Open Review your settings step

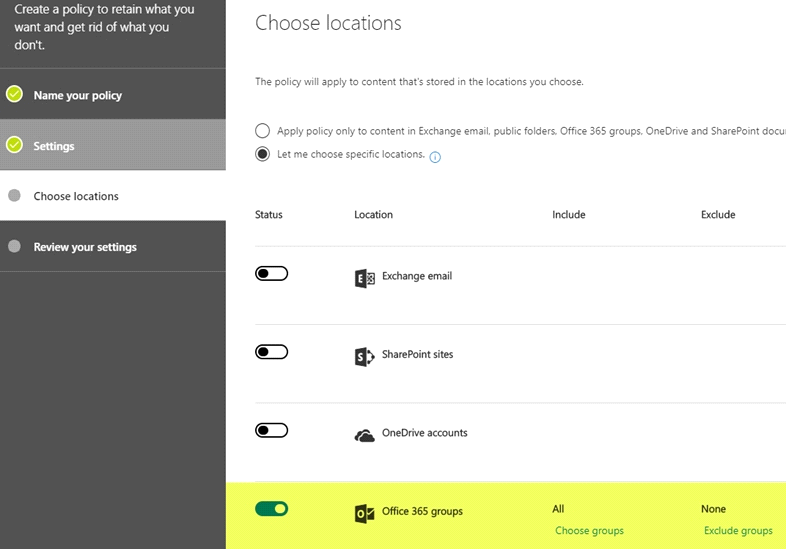coord(113,246)
